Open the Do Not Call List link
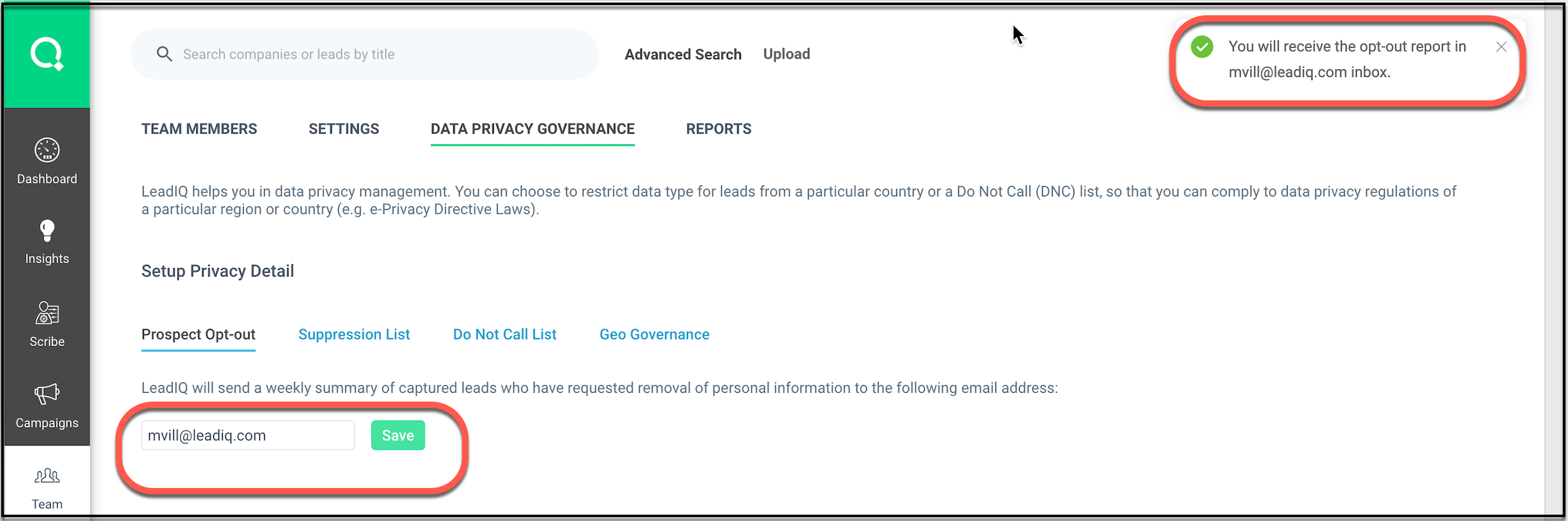Image resolution: width=1568 pixels, height=521 pixels. point(504,335)
